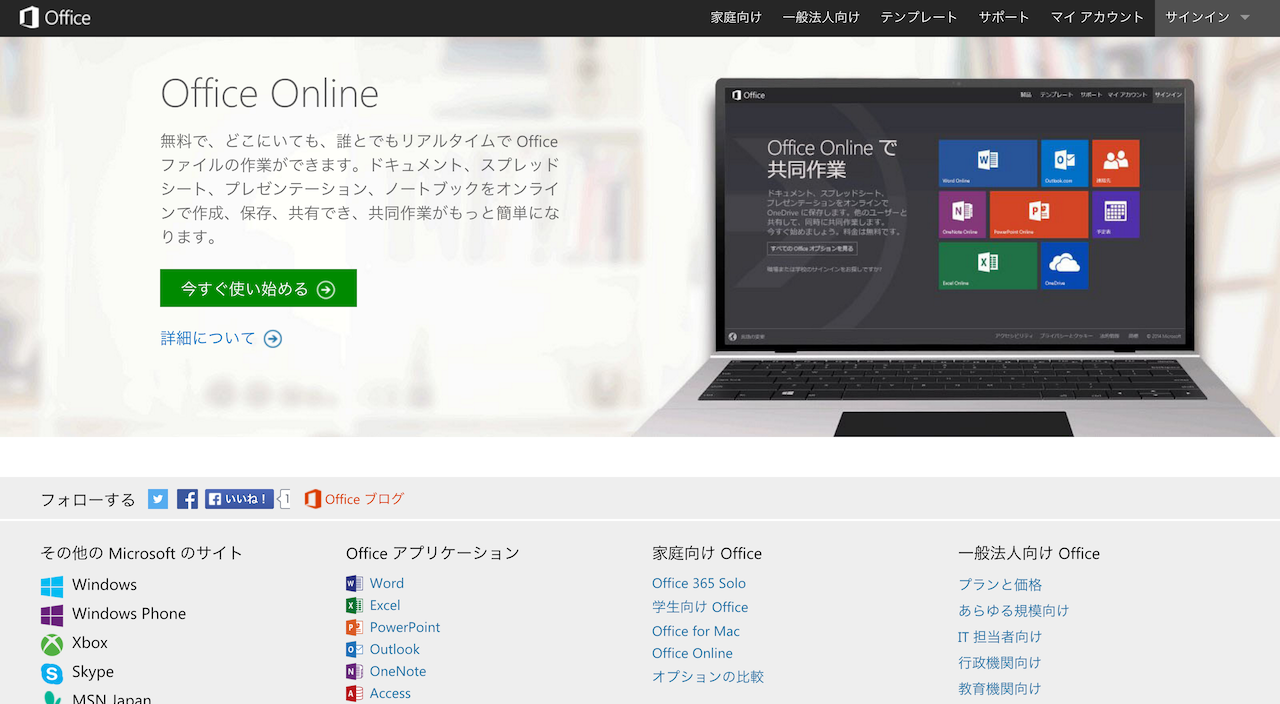Click the Access app icon in footer

coord(354,693)
